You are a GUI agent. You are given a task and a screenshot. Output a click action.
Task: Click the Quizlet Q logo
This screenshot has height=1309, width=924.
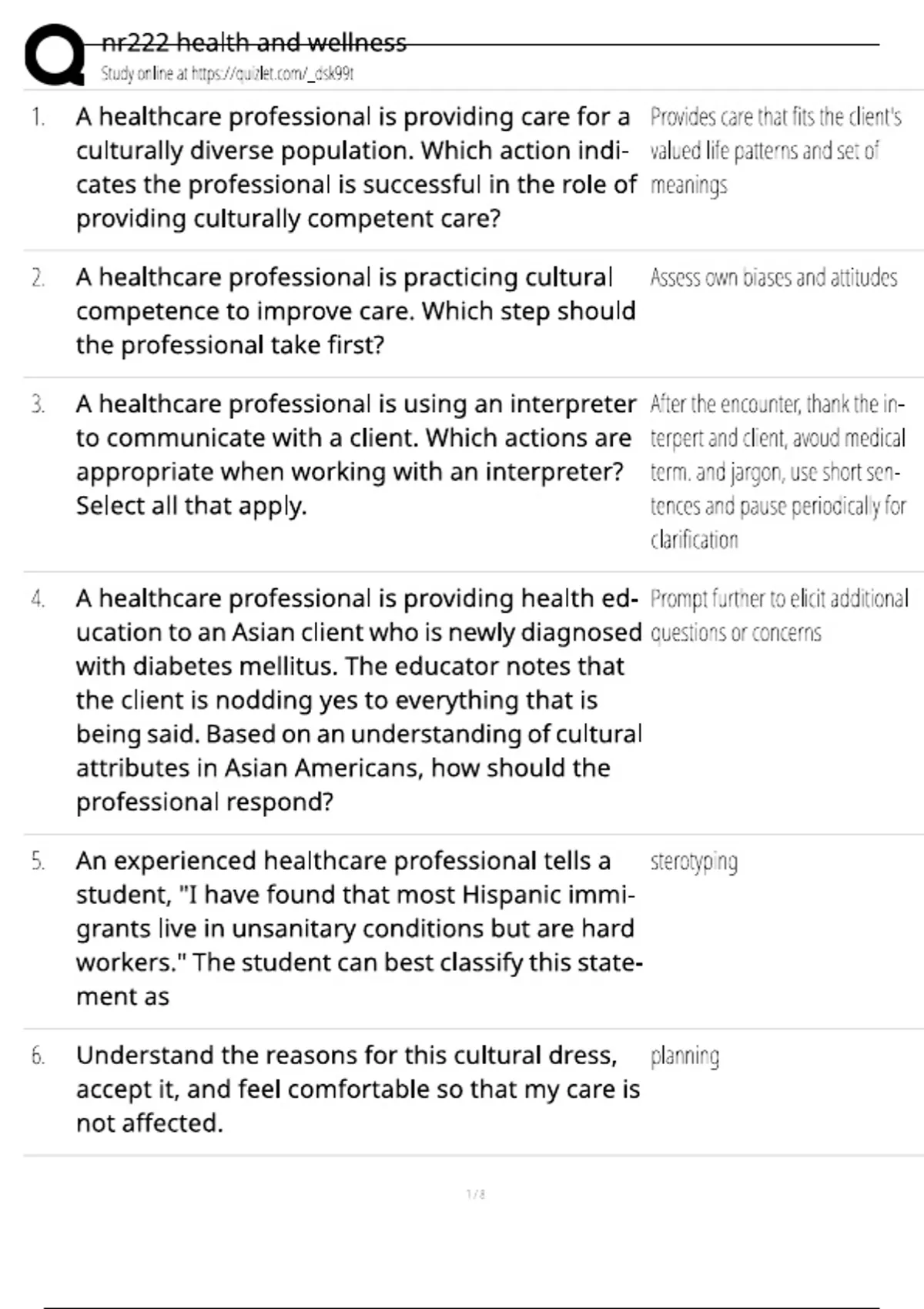tap(54, 55)
